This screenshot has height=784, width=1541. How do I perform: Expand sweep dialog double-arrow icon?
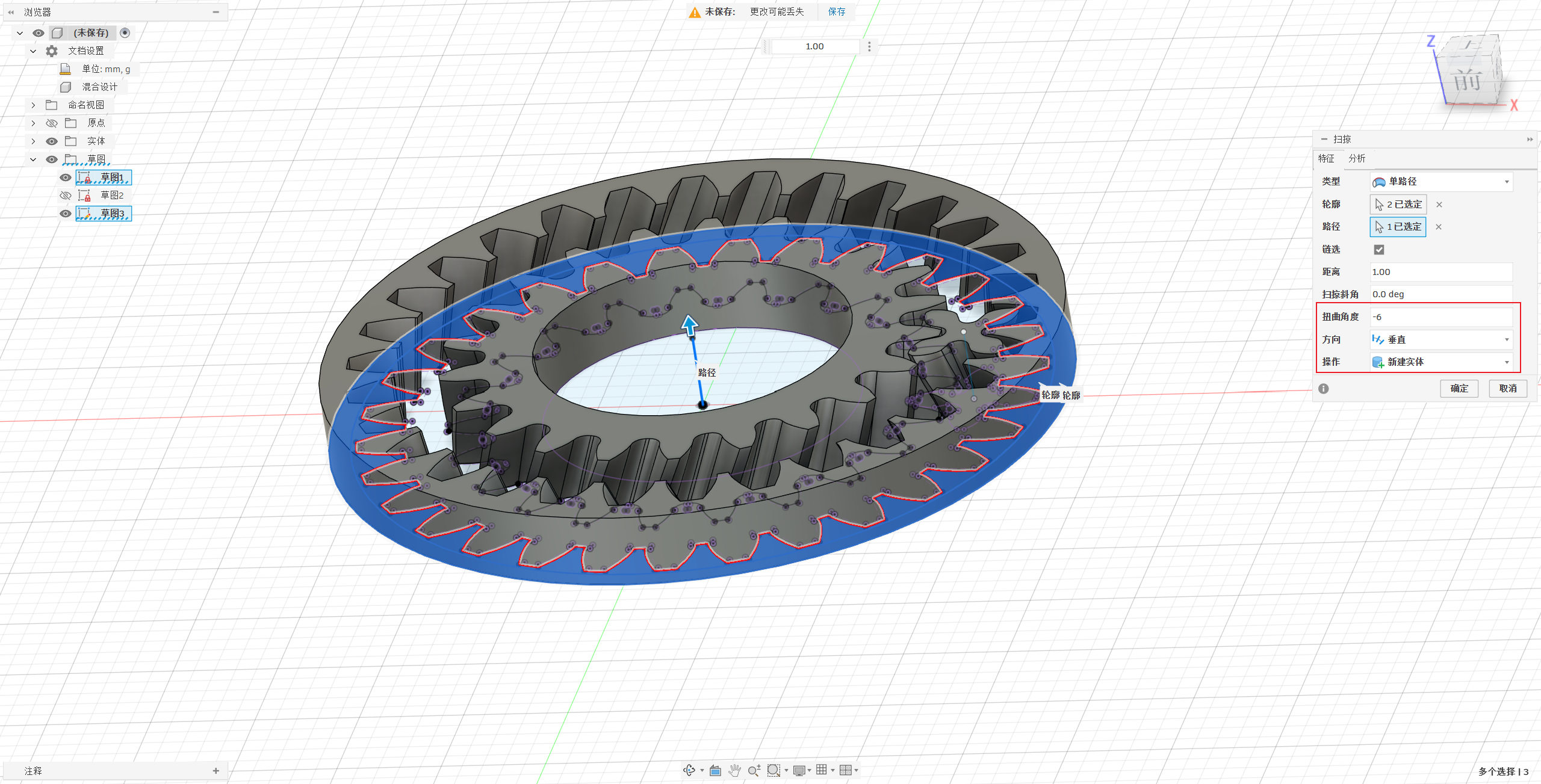point(1530,140)
